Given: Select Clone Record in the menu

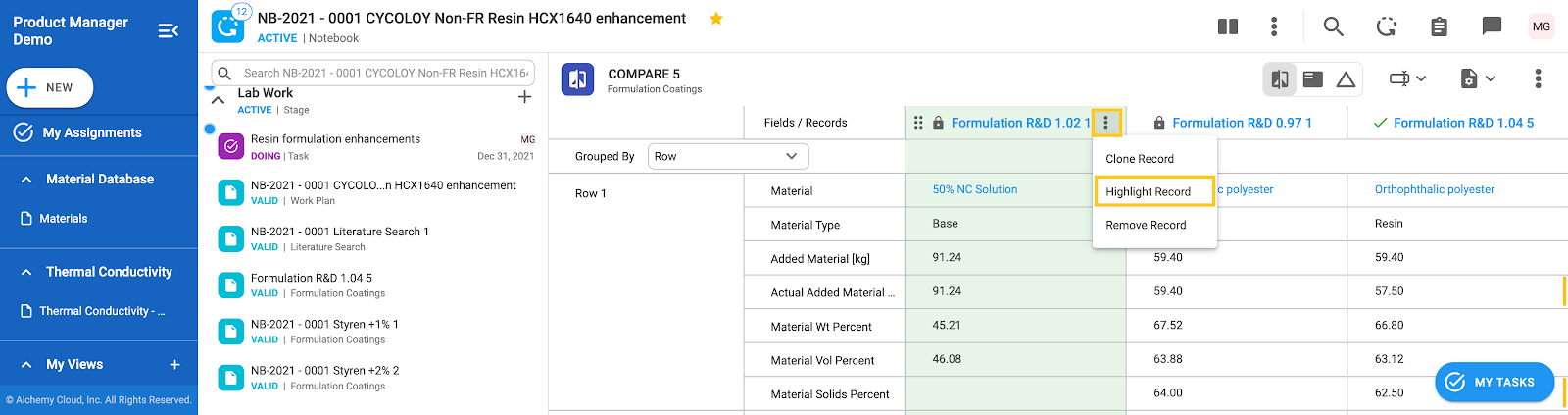Looking at the screenshot, I should click(x=1140, y=159).
